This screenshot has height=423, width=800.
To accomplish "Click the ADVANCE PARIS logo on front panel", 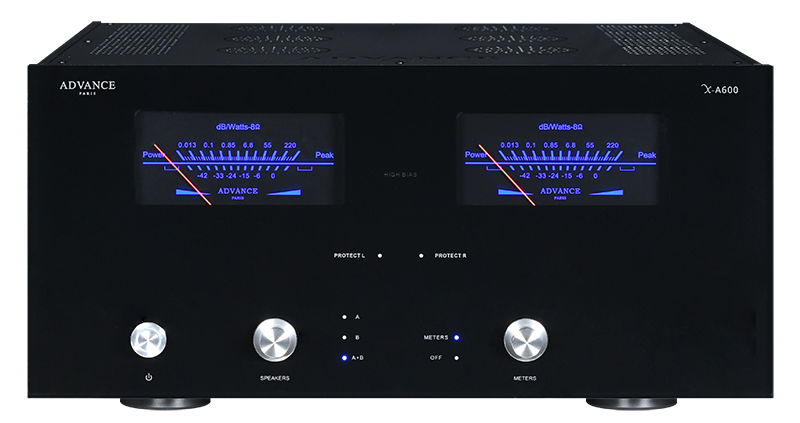I will pos(87,87).
